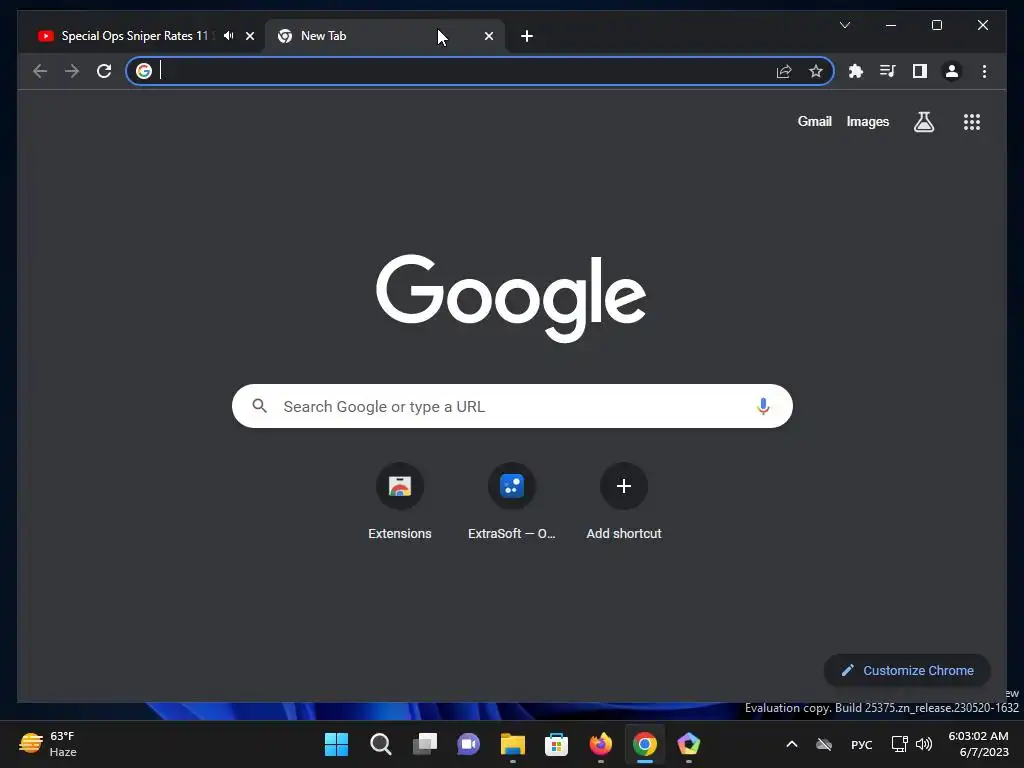Open Search Labs flask icon
This screenshot has height=768, width=1024.
pos(923,121)
